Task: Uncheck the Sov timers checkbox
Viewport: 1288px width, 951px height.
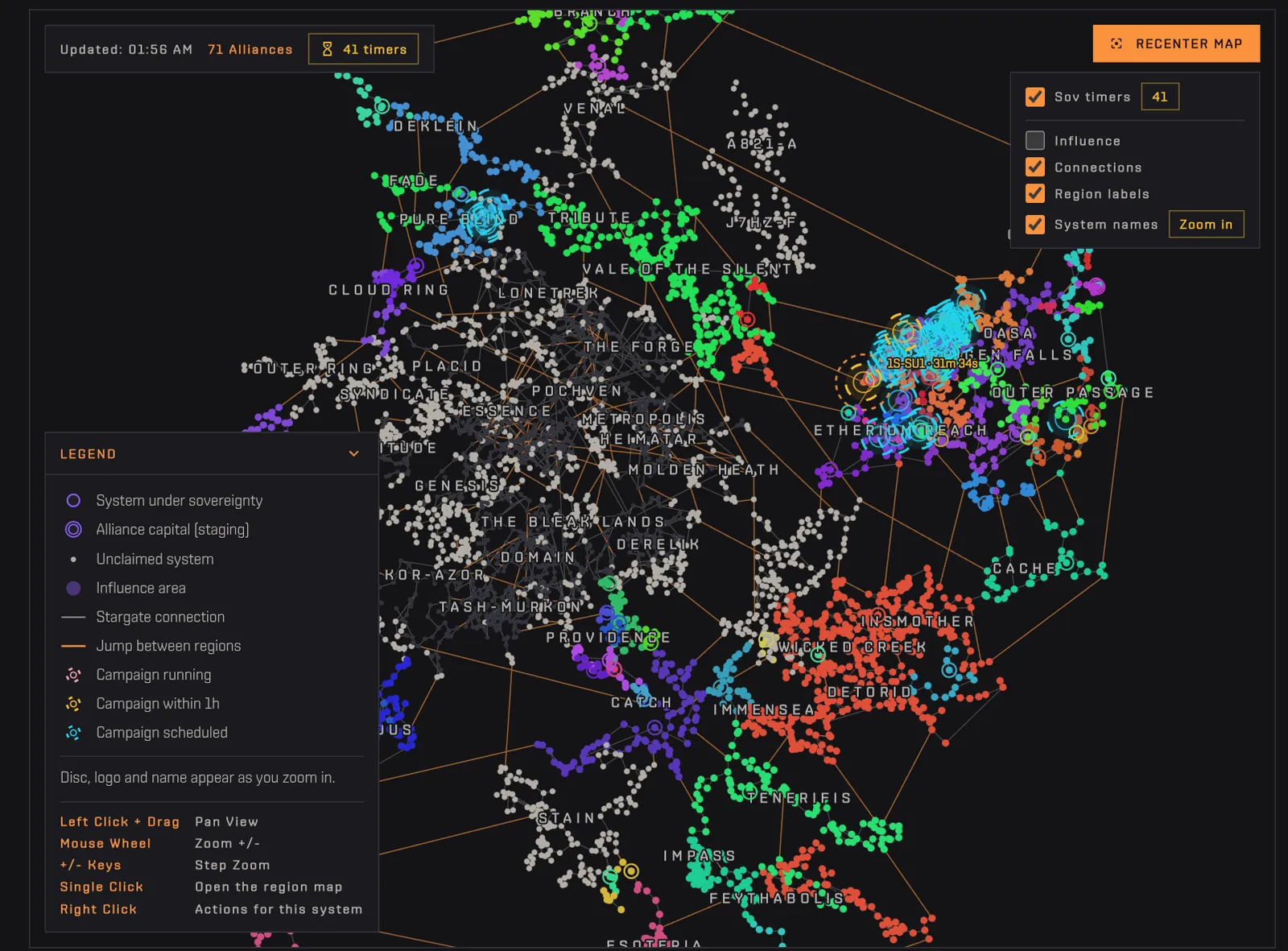Action: pos(1035,97)
